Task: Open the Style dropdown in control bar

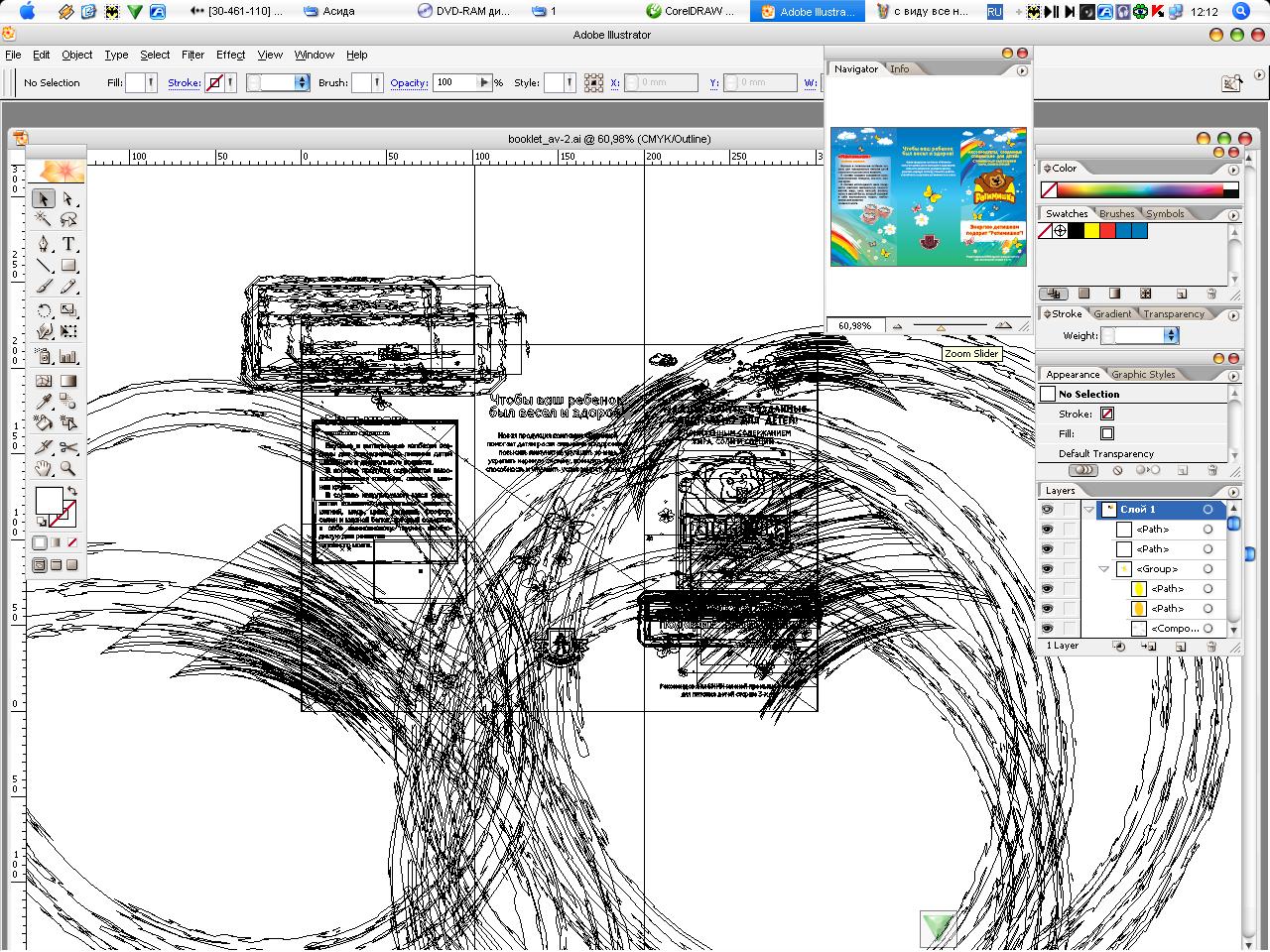Action: 569,83
